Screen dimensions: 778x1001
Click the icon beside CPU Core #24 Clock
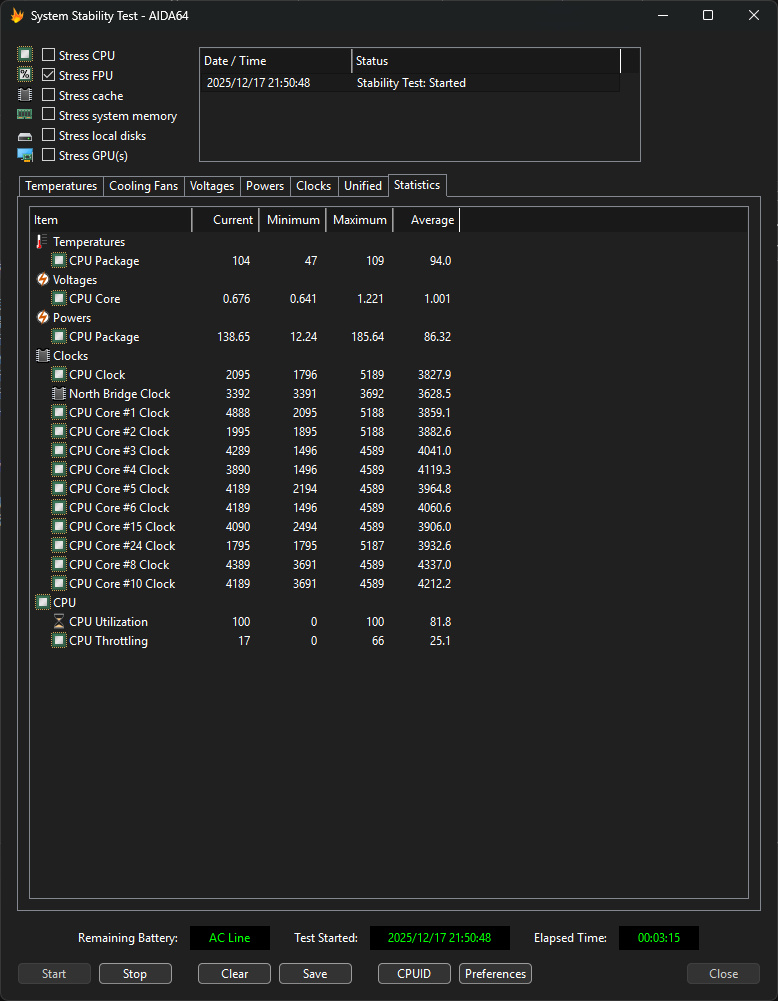pyautogui.click(x=59, y=545)
